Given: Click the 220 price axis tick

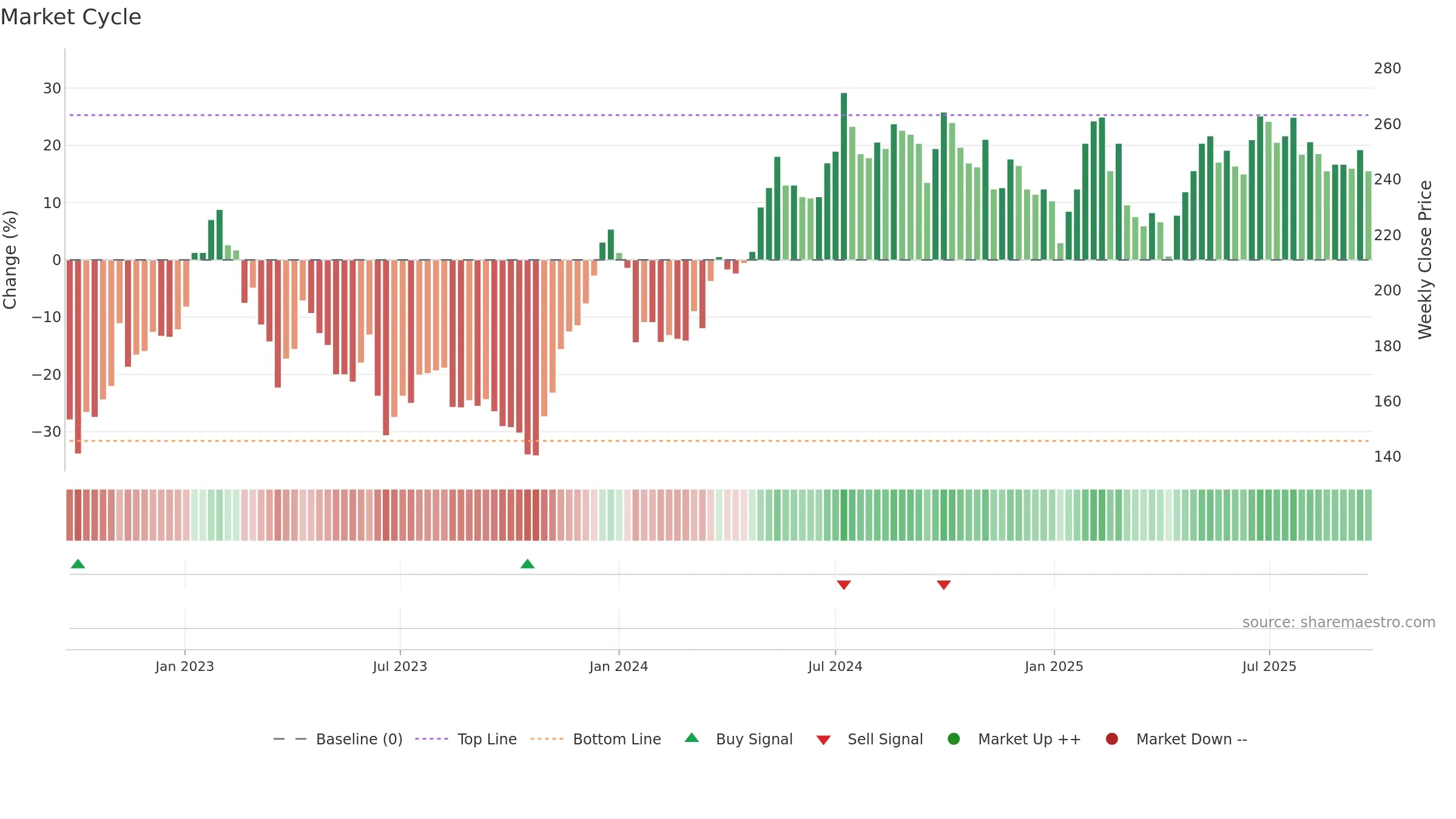Looking at the screenshot, I should pos(1387,235).
